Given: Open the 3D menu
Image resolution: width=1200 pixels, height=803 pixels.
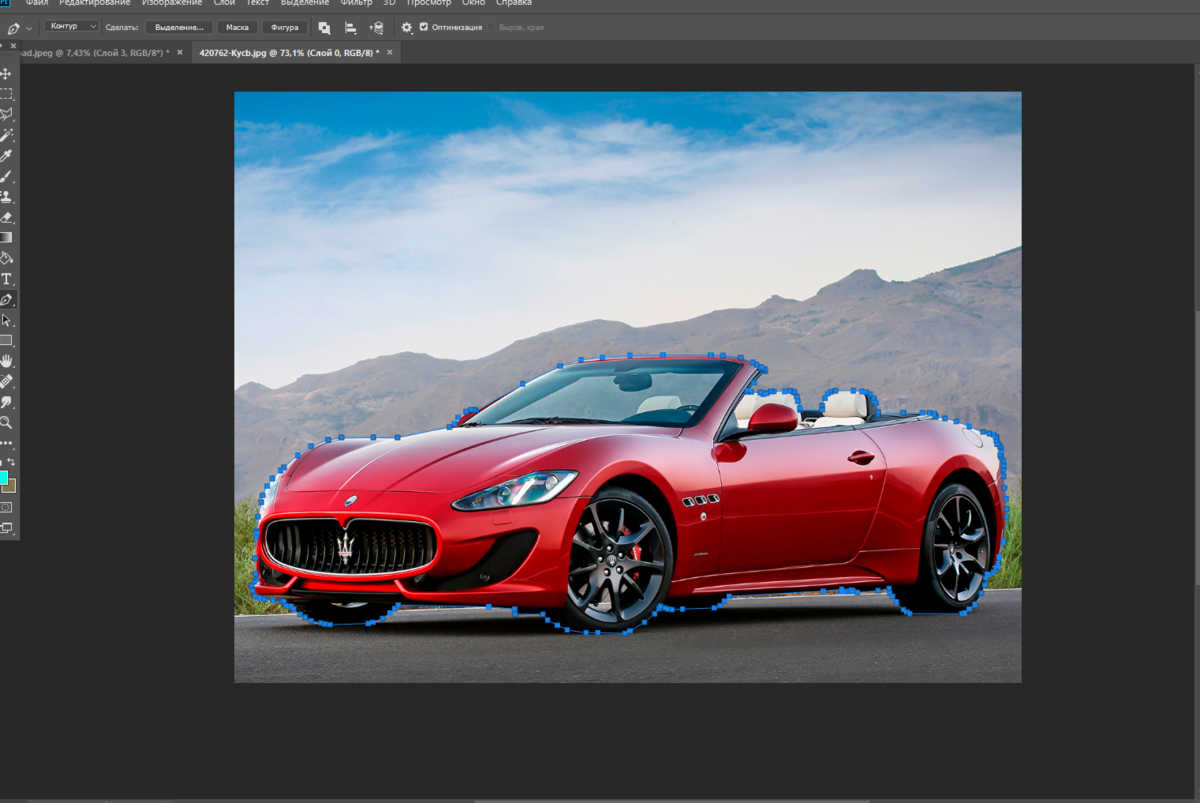Looking at the screenshot, I should tap(389, 3).
